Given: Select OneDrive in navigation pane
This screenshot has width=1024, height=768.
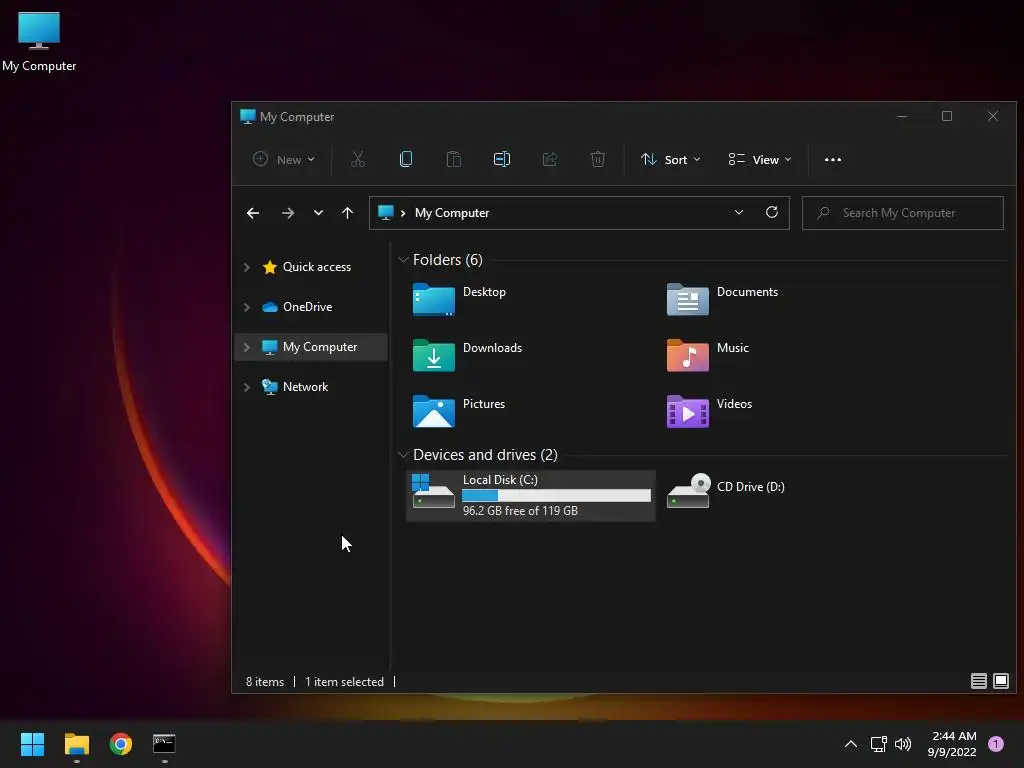Looking at the screenshot, I should pos(308,307).
